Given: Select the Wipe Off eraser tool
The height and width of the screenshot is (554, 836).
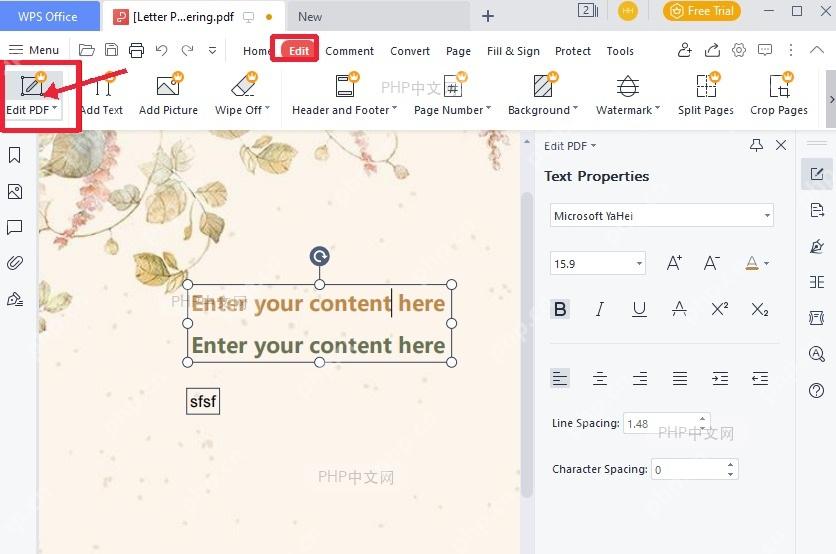Looking at the screenshot, I should pyautogui.click(x=242, y=95).
